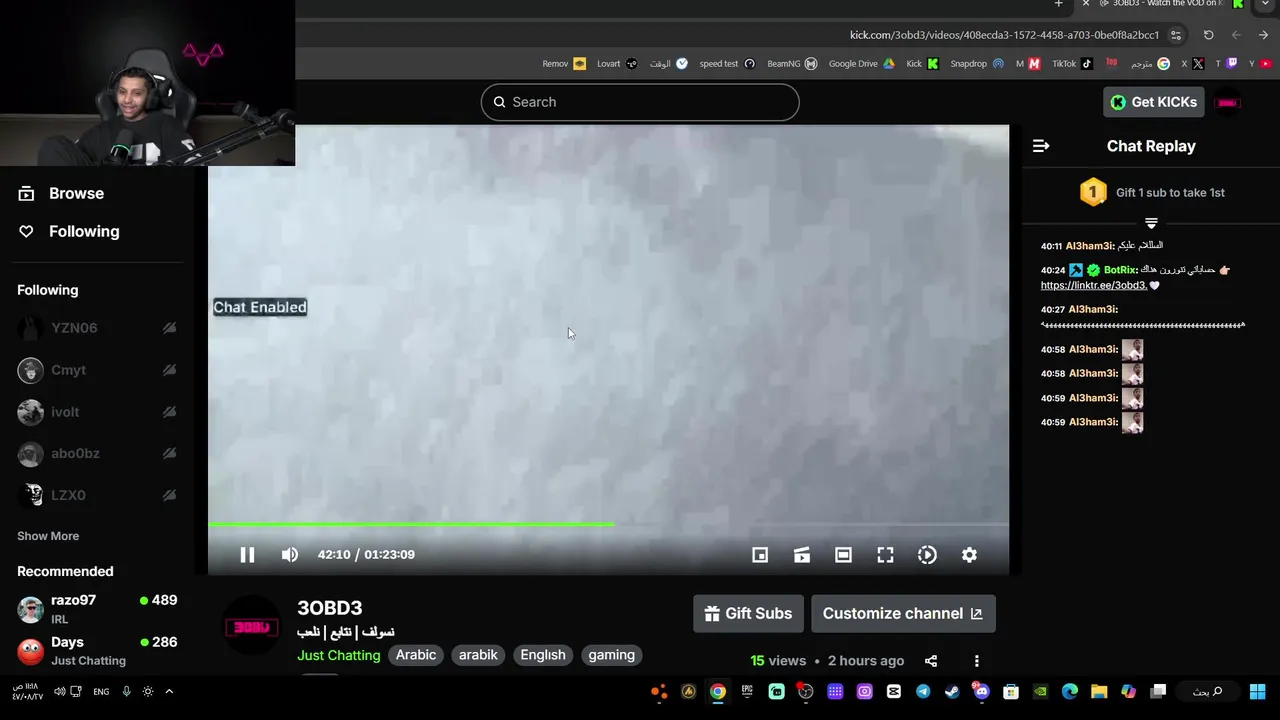Open OBS Studio from the taskbar
The image size is (1280, 720).
pos(806,692)
